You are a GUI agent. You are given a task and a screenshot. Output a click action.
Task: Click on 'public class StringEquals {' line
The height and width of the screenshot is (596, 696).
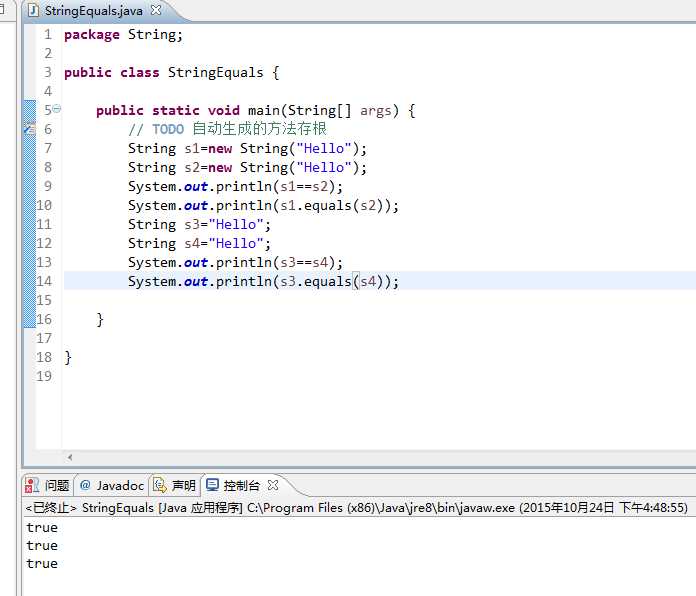(x=172, y=72)
